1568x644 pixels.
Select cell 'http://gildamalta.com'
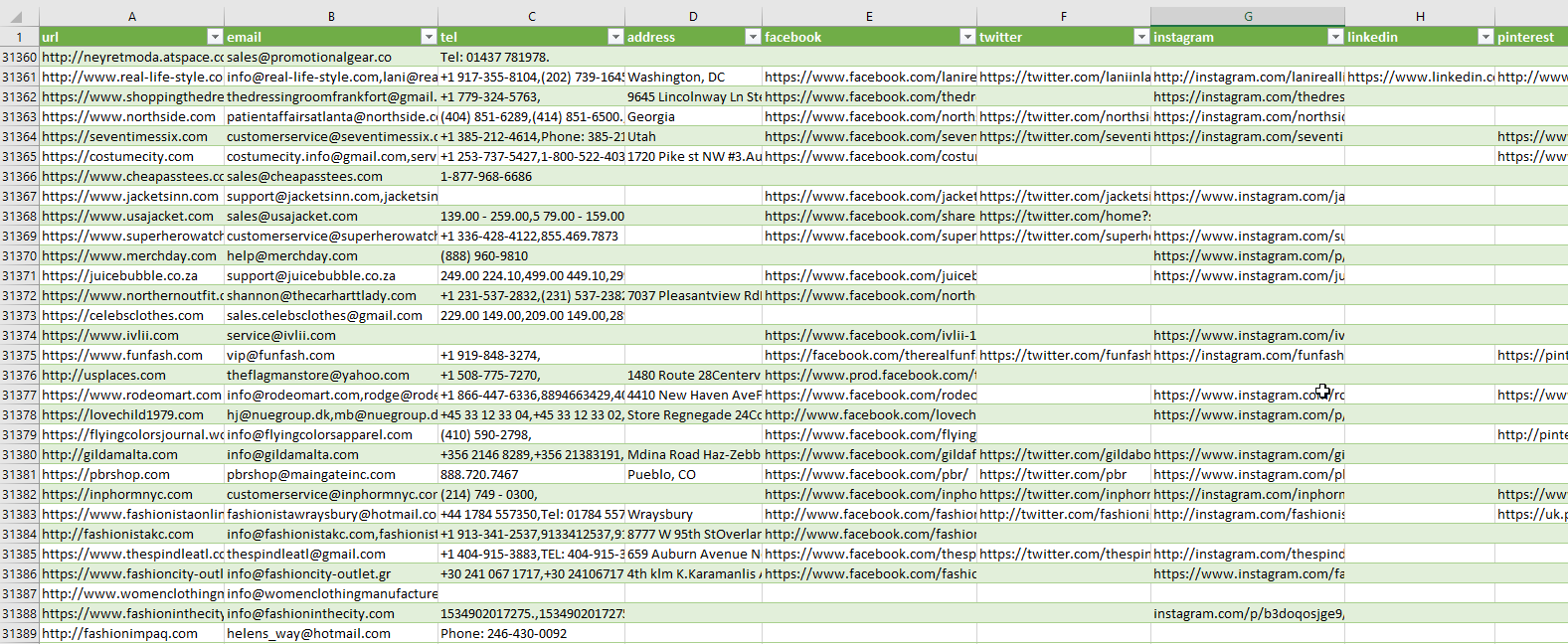coord(132,454)
